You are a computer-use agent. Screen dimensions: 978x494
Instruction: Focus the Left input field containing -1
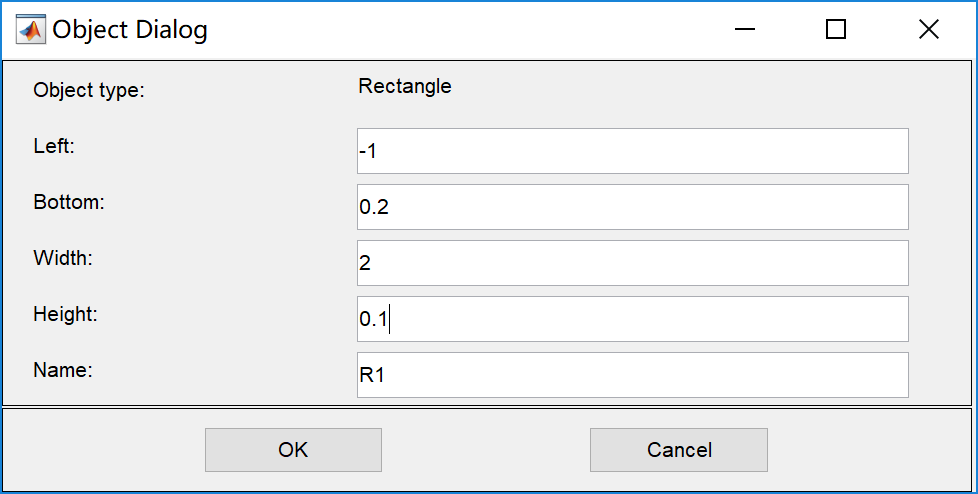pos(632,151)
